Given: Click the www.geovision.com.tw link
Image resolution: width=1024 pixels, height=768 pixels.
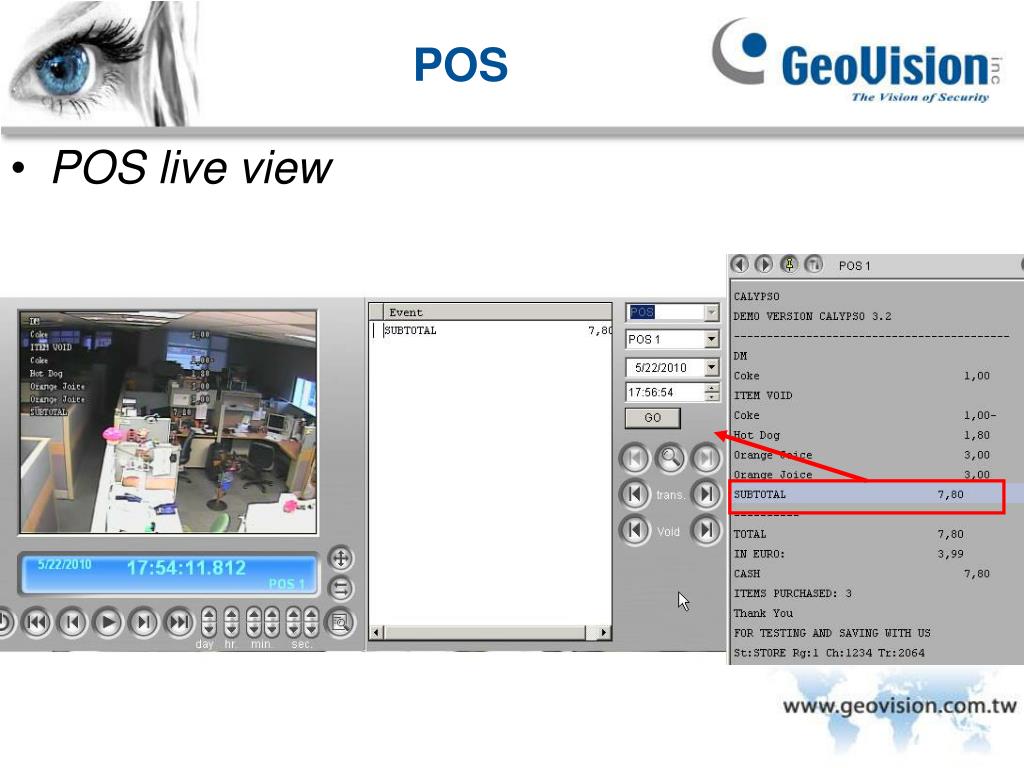Looking at the screenshot, I should (899, 706).
